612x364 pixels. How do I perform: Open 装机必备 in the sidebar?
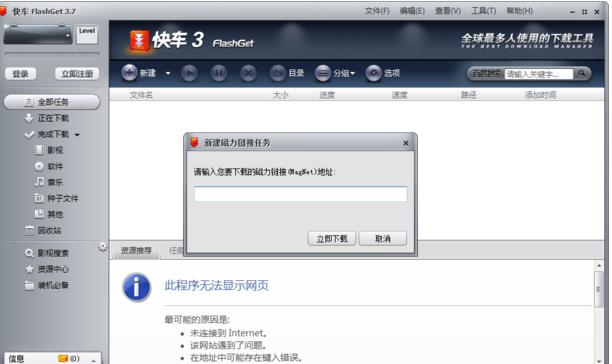coord(53,285)
